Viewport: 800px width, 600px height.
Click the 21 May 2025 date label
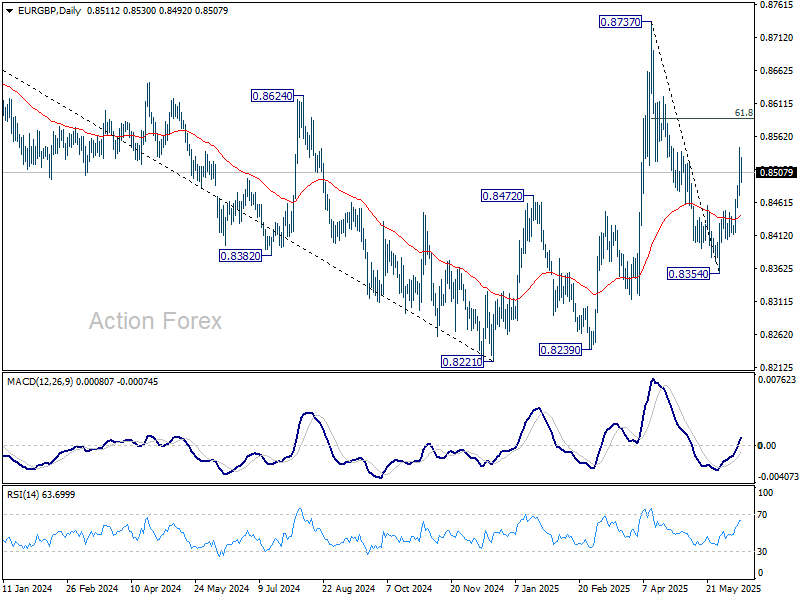click(734, 588)
